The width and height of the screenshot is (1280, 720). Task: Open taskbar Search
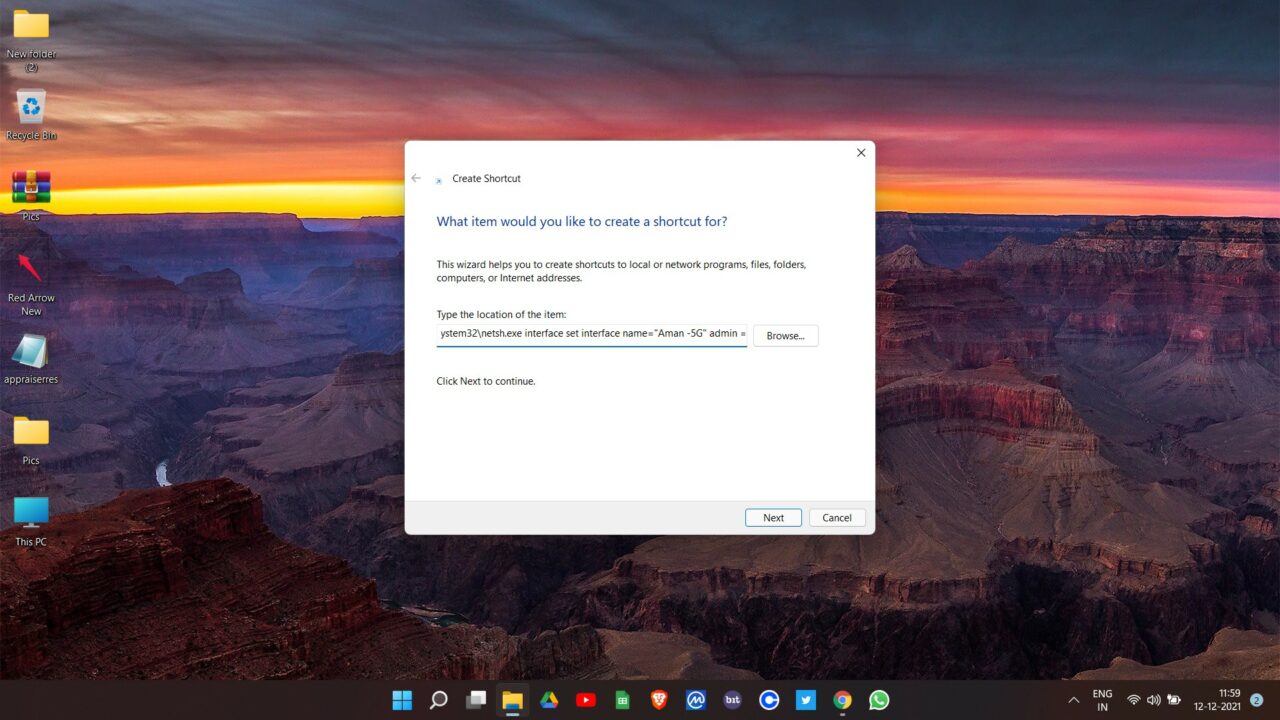(438, 700)
